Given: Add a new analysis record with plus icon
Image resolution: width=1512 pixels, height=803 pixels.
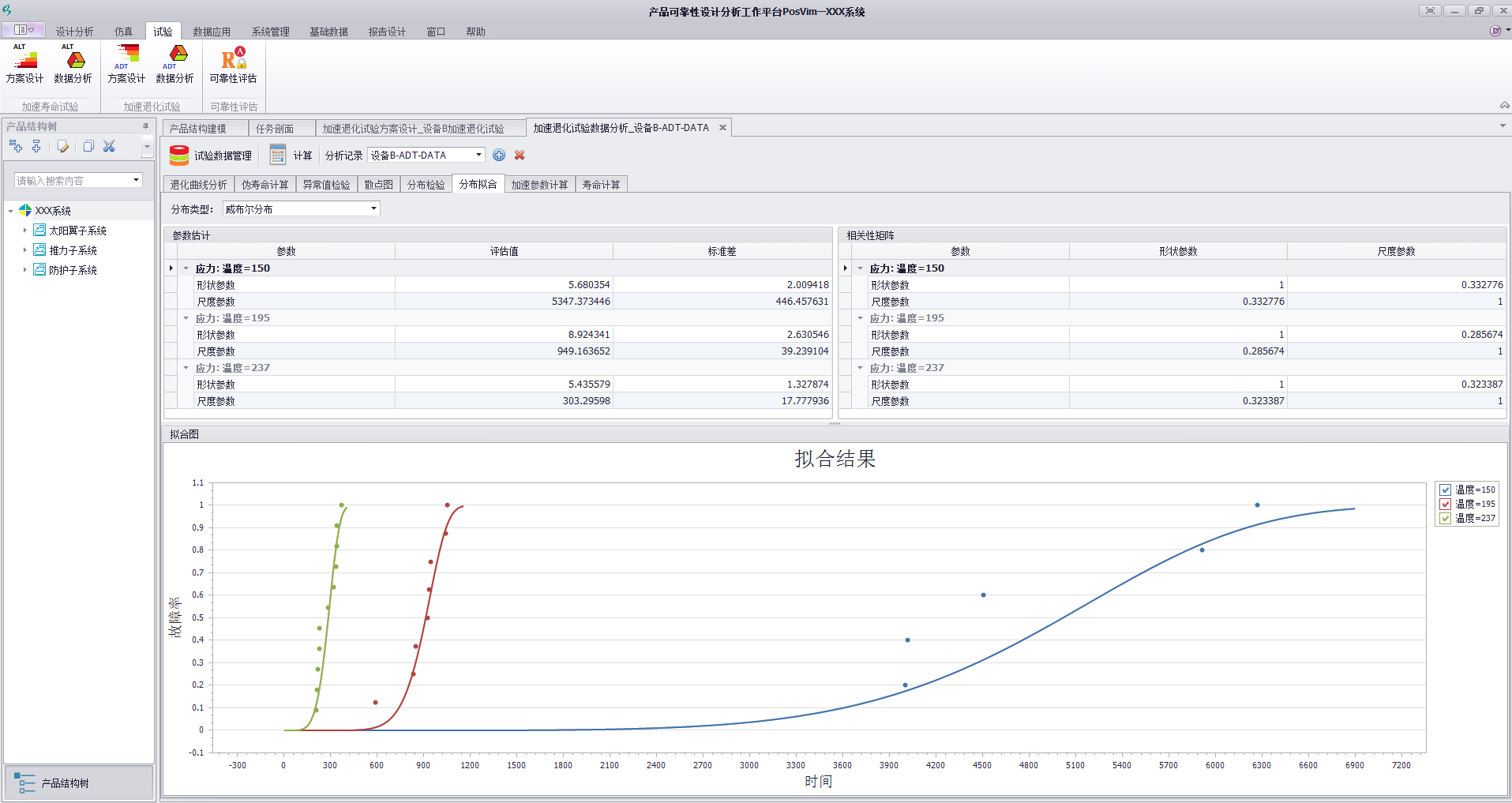Looking at the screenshot, I should 499,155.
